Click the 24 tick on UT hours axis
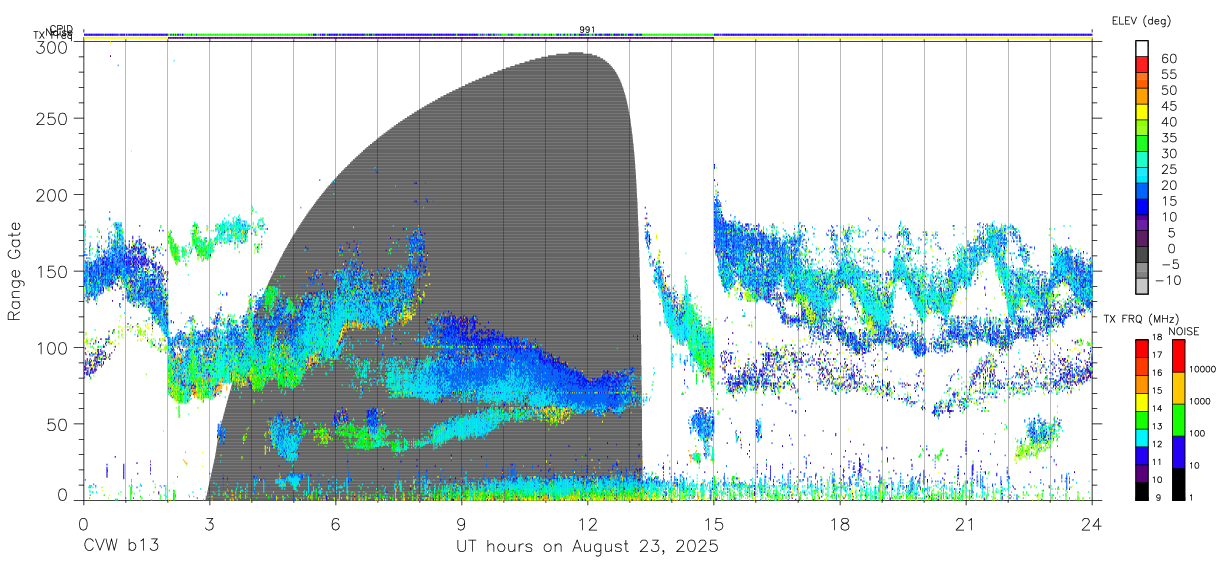 (x=1092, y=523)
